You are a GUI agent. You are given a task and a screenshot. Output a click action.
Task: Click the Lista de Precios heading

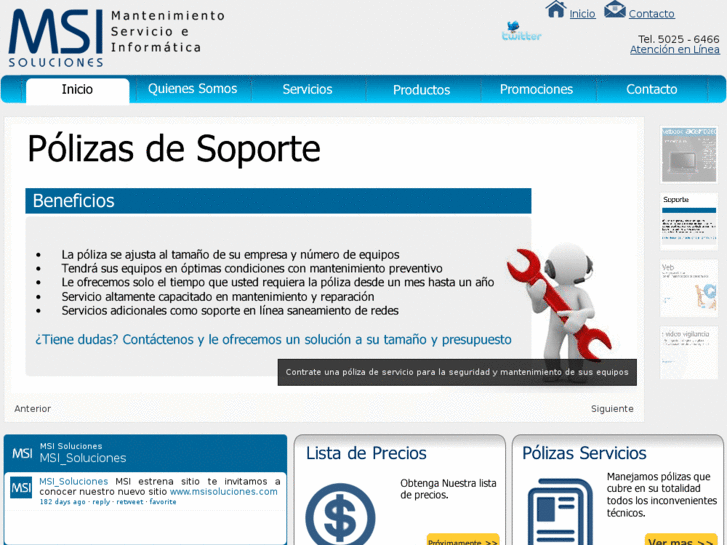(366, 453)
